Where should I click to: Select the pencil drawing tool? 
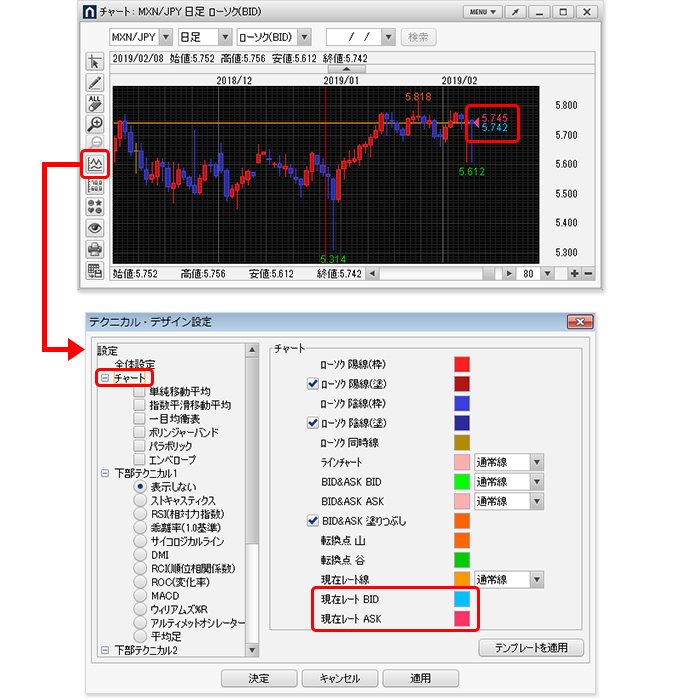coord(95,82)
